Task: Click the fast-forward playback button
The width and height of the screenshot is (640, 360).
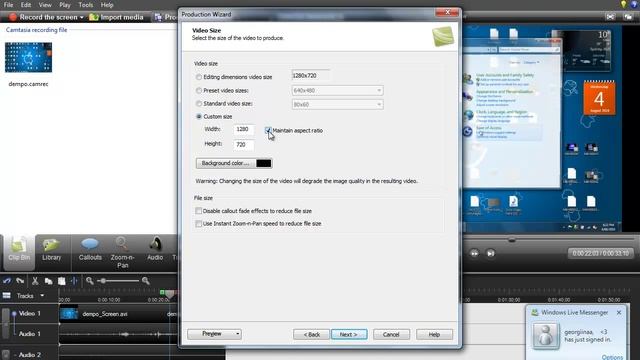Action: (474, 253)
